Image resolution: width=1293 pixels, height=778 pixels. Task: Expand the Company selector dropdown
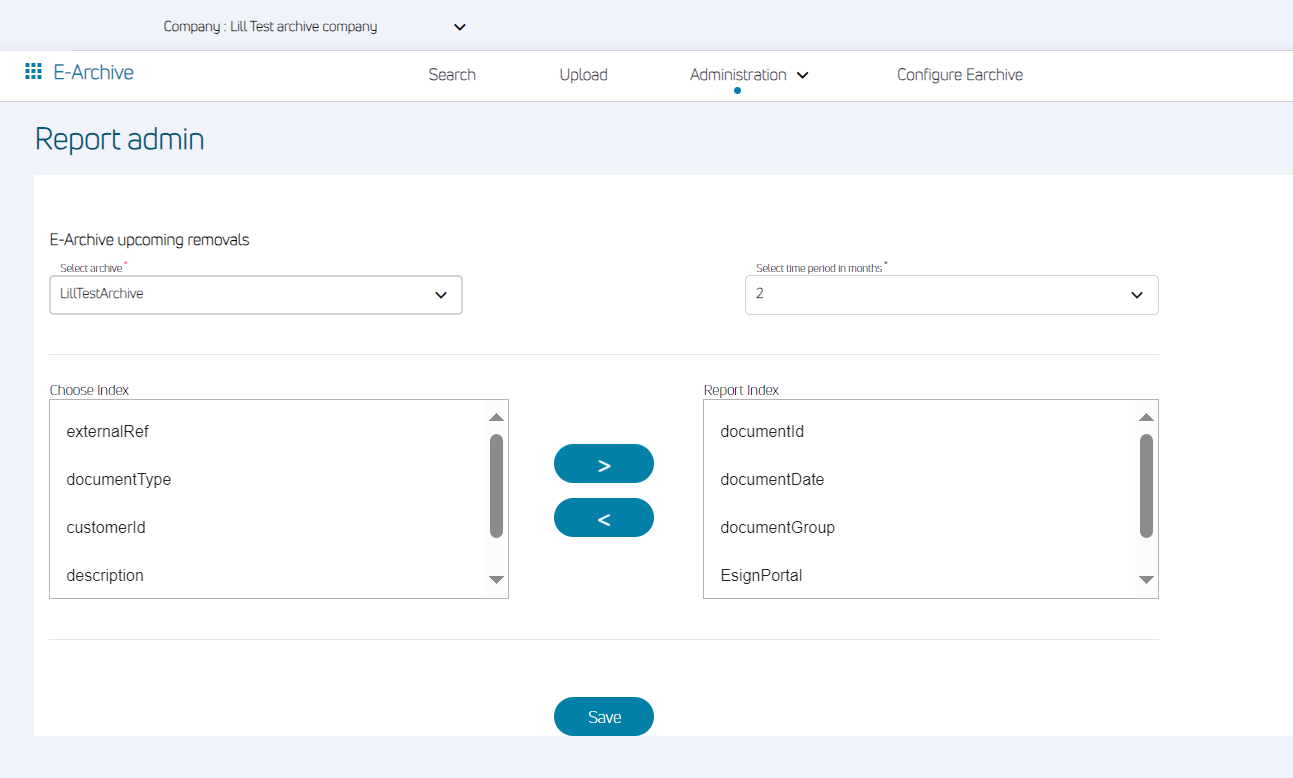[x=459, y=27]
